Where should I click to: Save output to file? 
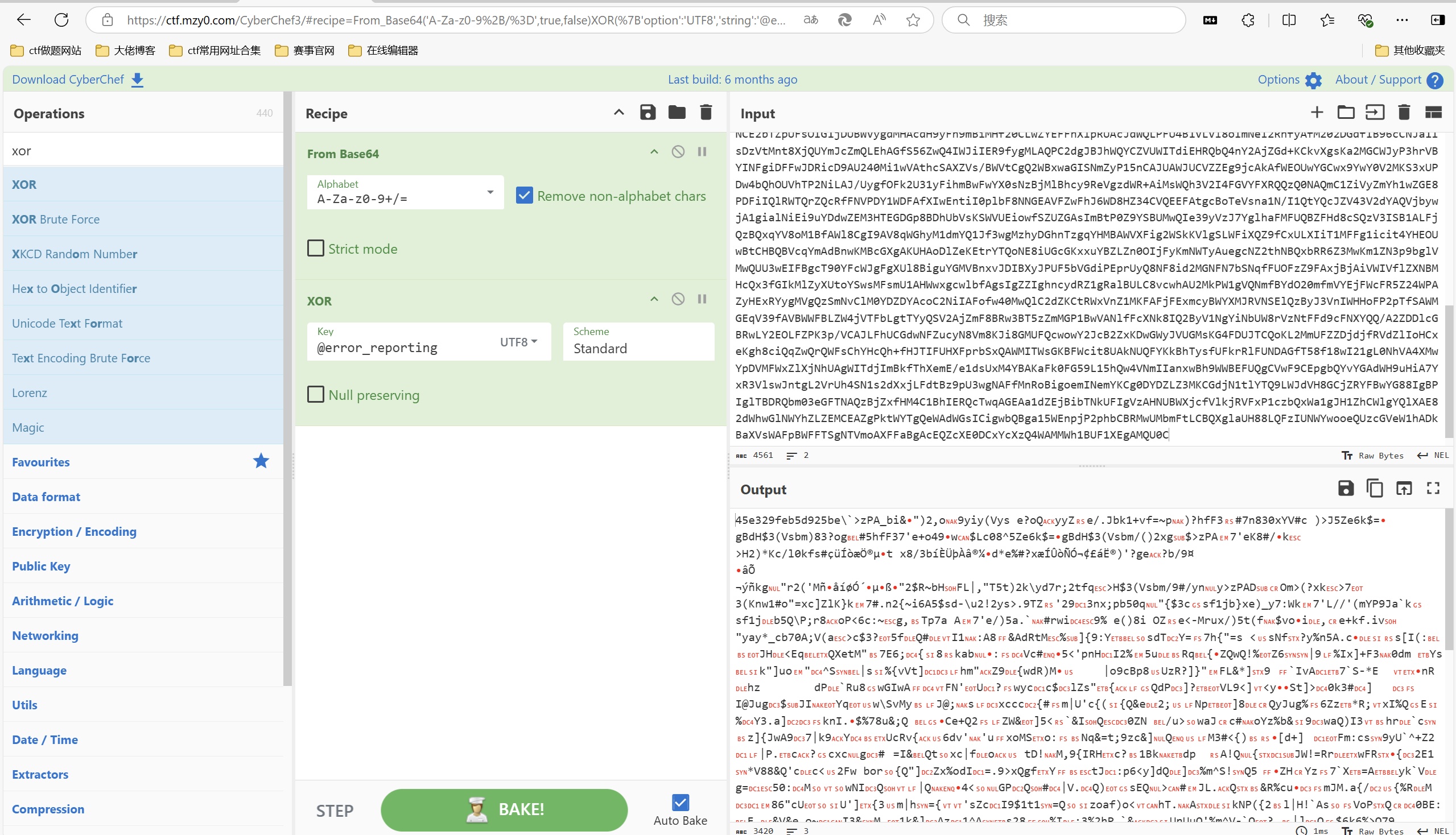(1346, 488)
